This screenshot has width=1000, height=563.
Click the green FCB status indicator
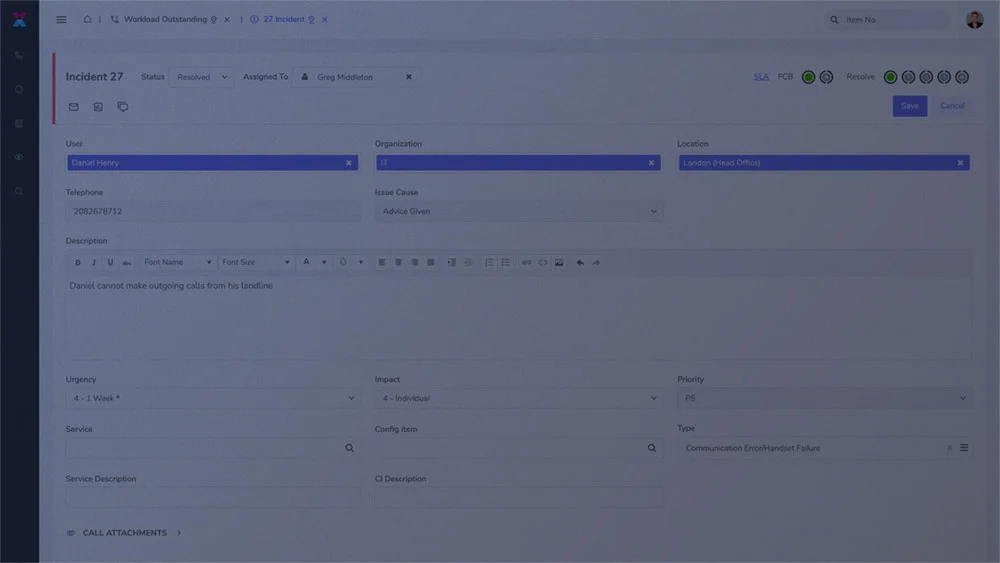pyautogui.click(x=808, y=77)
